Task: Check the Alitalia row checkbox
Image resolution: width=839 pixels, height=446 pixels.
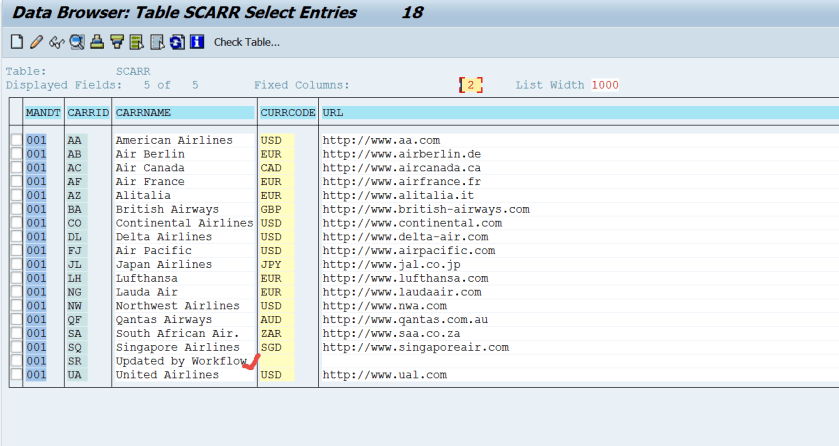Action: coord(17,196)
